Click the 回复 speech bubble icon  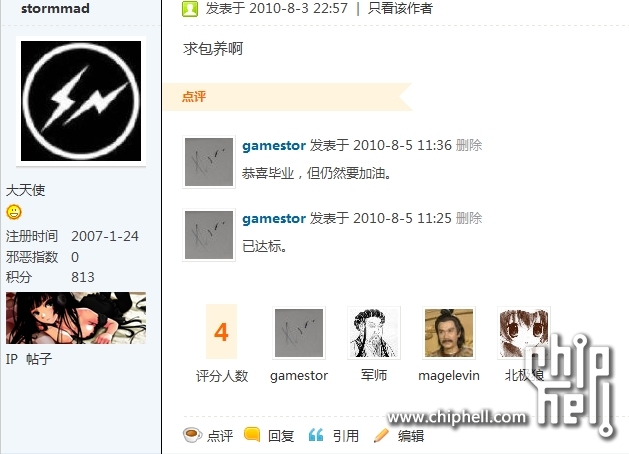click(x=252, y=434)
